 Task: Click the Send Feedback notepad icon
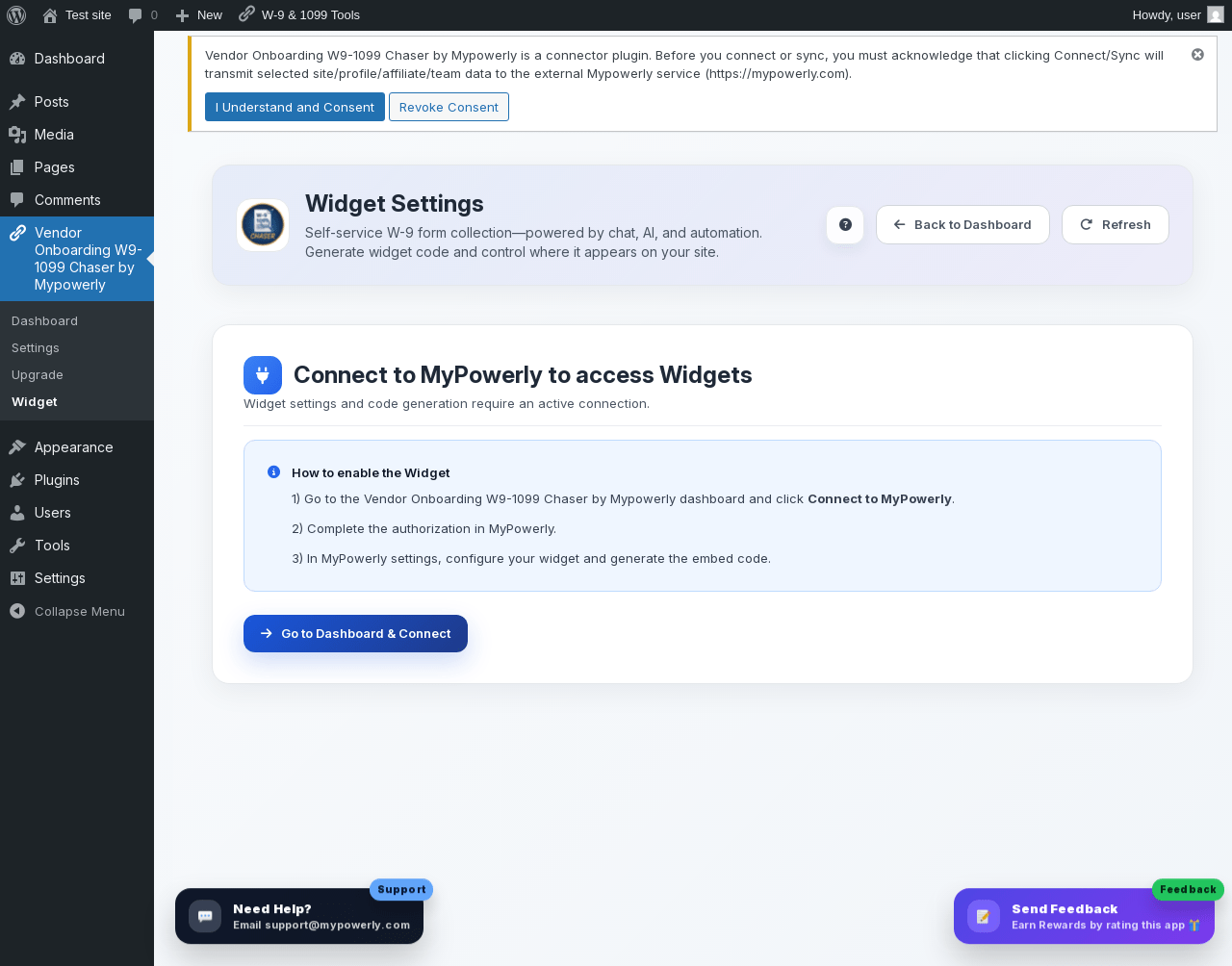984,916
